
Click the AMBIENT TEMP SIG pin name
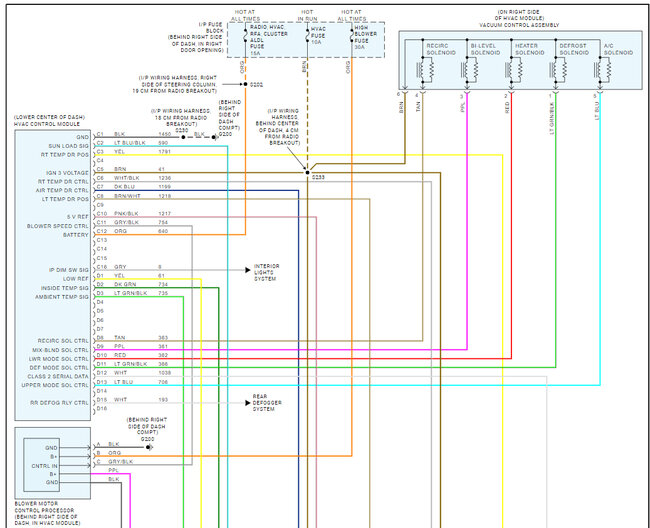tap(62, 297)
